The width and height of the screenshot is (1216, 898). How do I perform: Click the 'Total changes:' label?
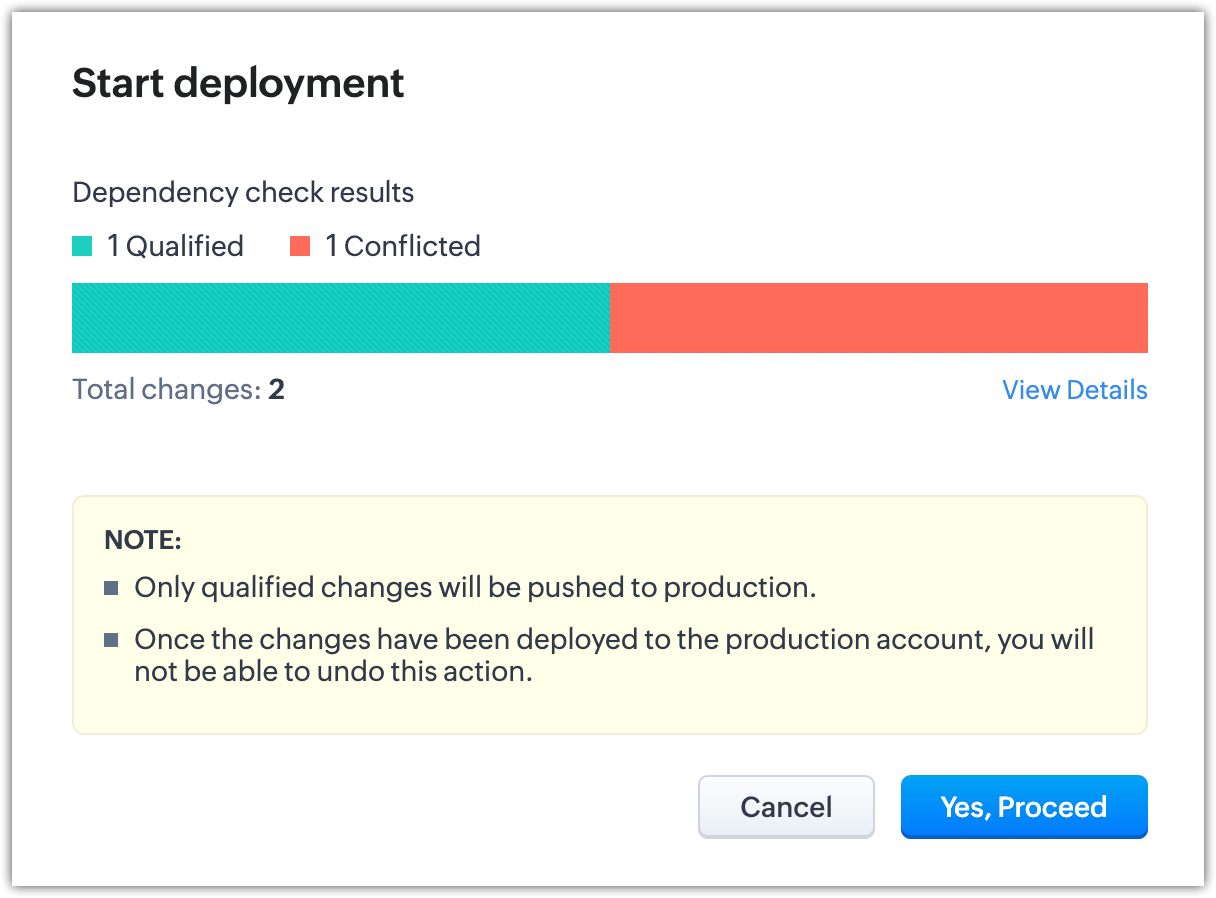[x=166, y=389]
